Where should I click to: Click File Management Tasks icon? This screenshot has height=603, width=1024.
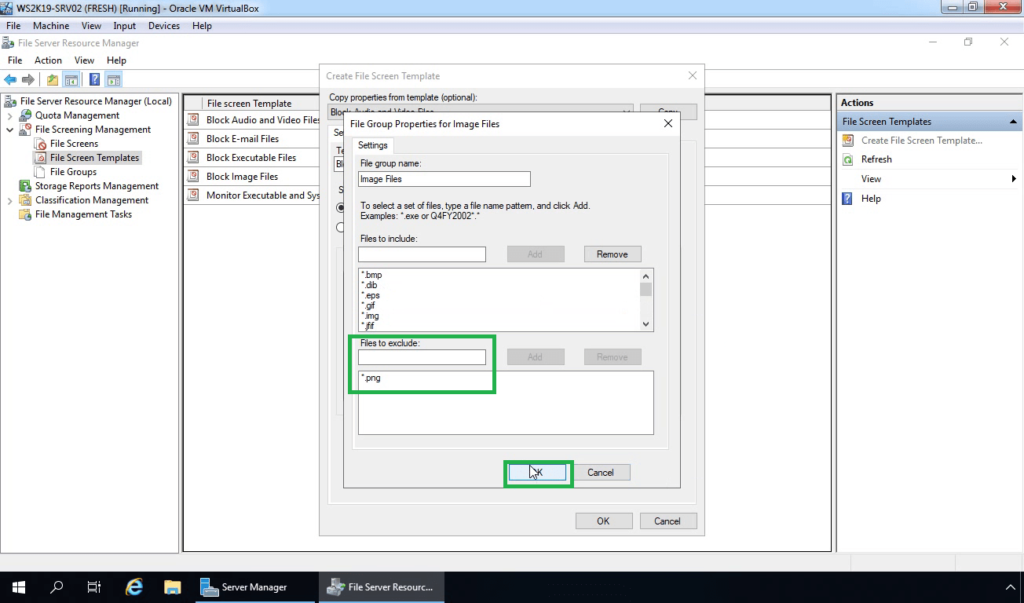(25, 214)
